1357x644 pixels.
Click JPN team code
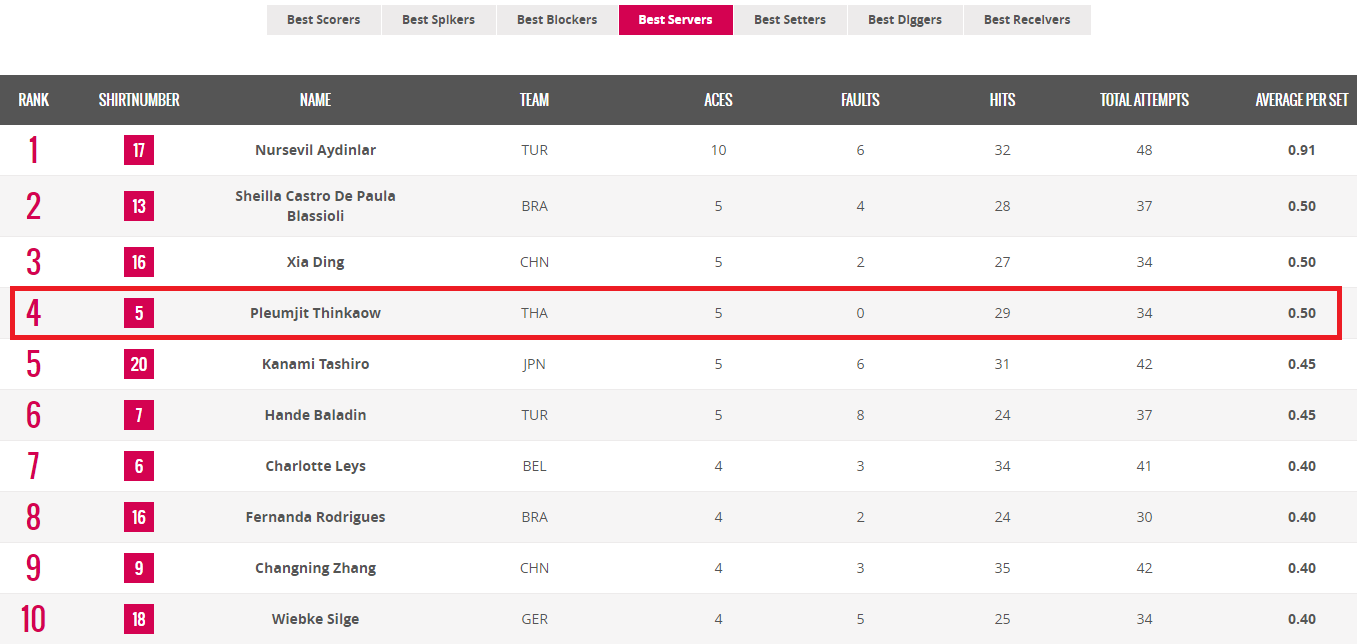coord(535,364)
